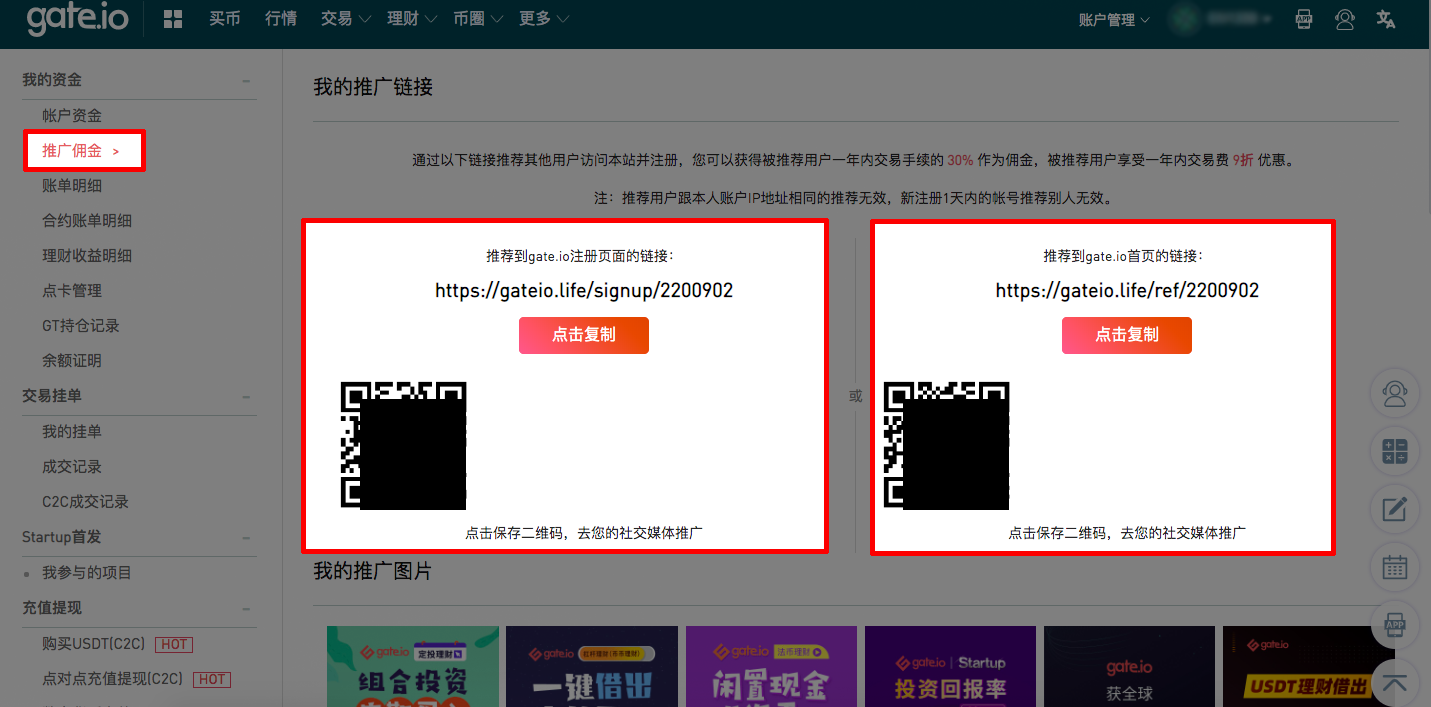This screenshot has height=707, width=1431.
Task: Select the 获全球 promo image
Action: coord(1129,666)
